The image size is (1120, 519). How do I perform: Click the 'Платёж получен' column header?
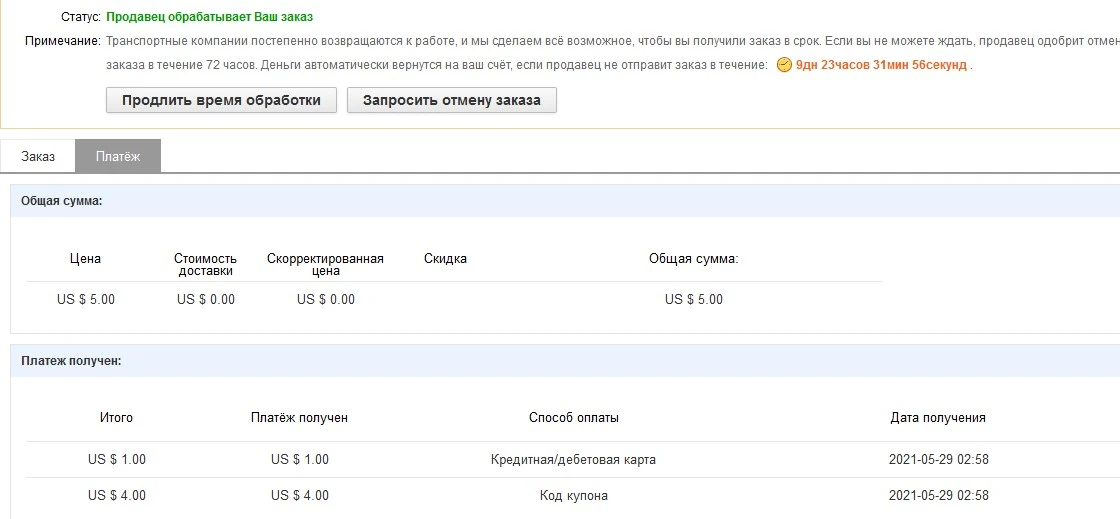coord(299,418)
